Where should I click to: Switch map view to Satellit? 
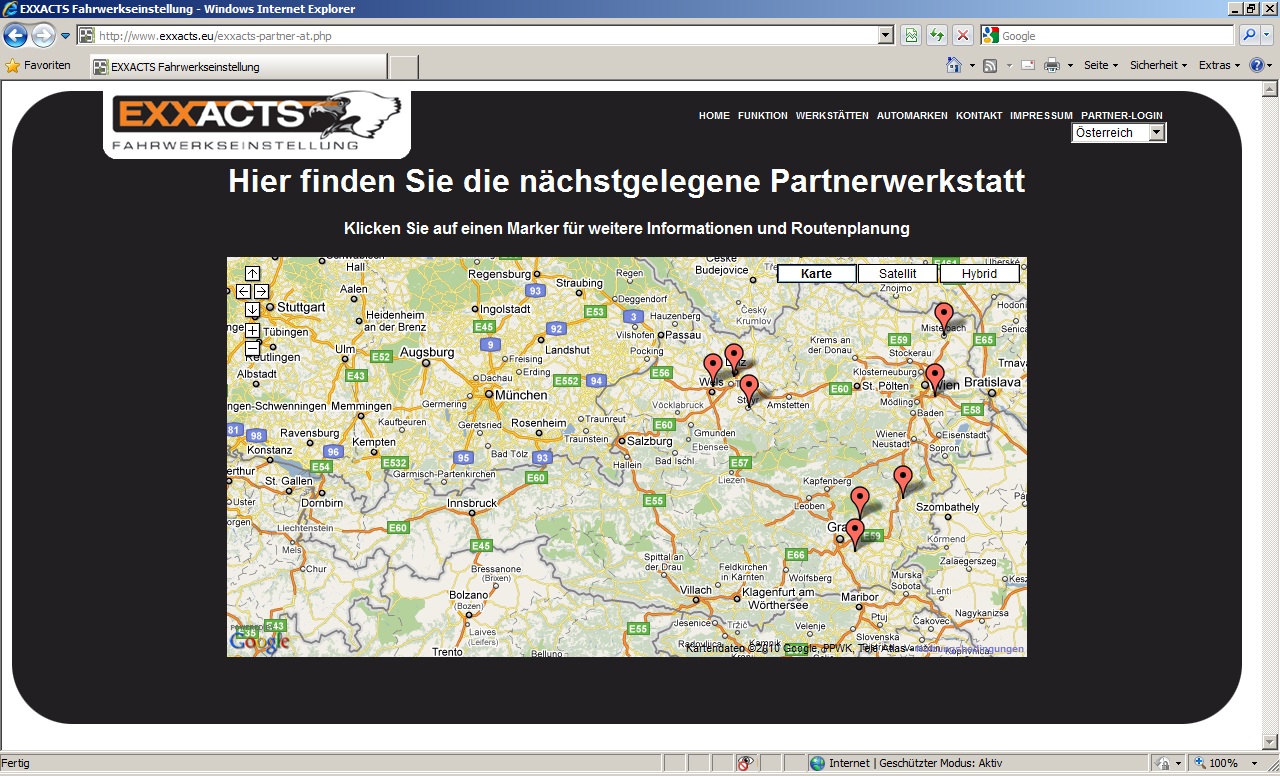898,274
